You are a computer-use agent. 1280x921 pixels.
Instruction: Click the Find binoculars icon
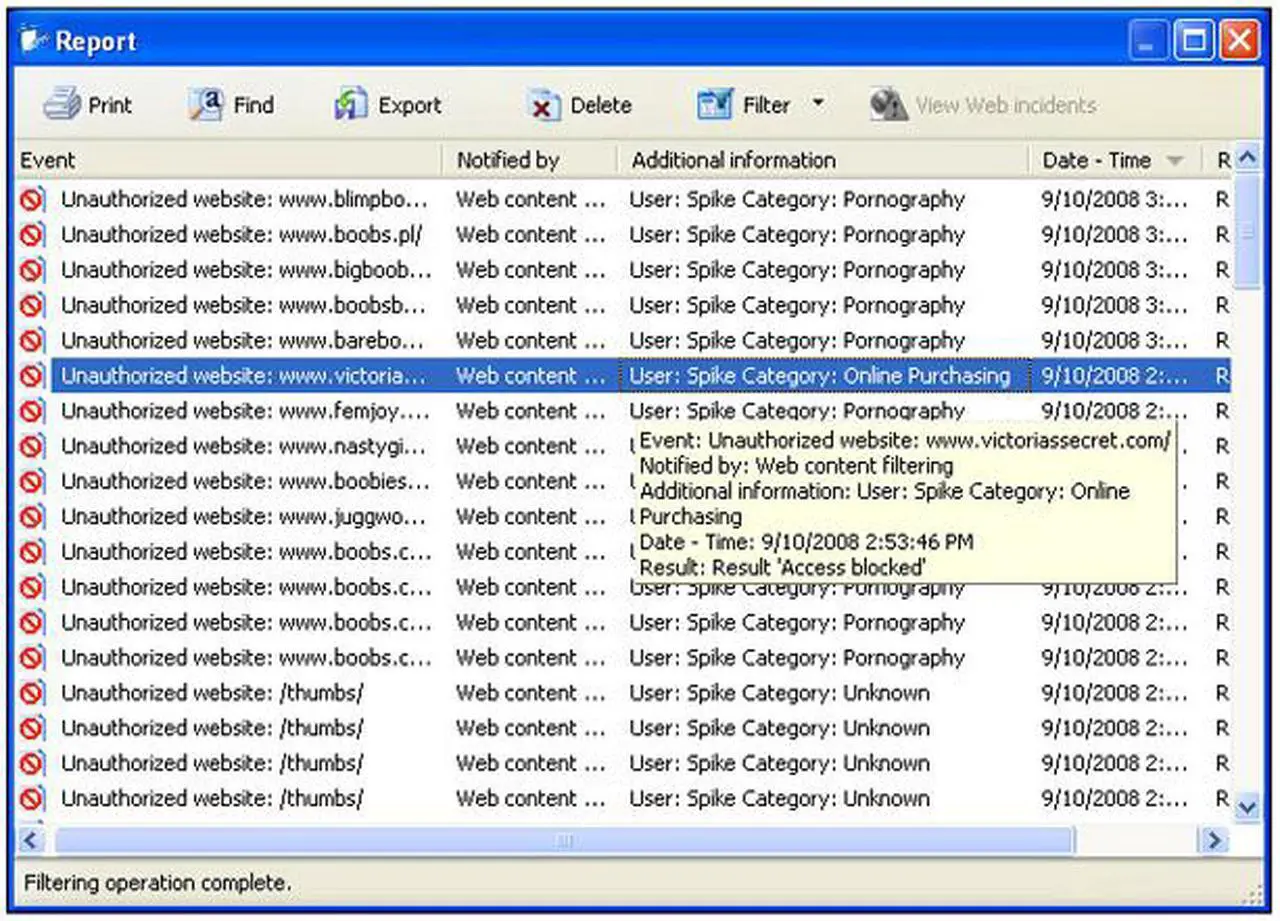(206, 104)
